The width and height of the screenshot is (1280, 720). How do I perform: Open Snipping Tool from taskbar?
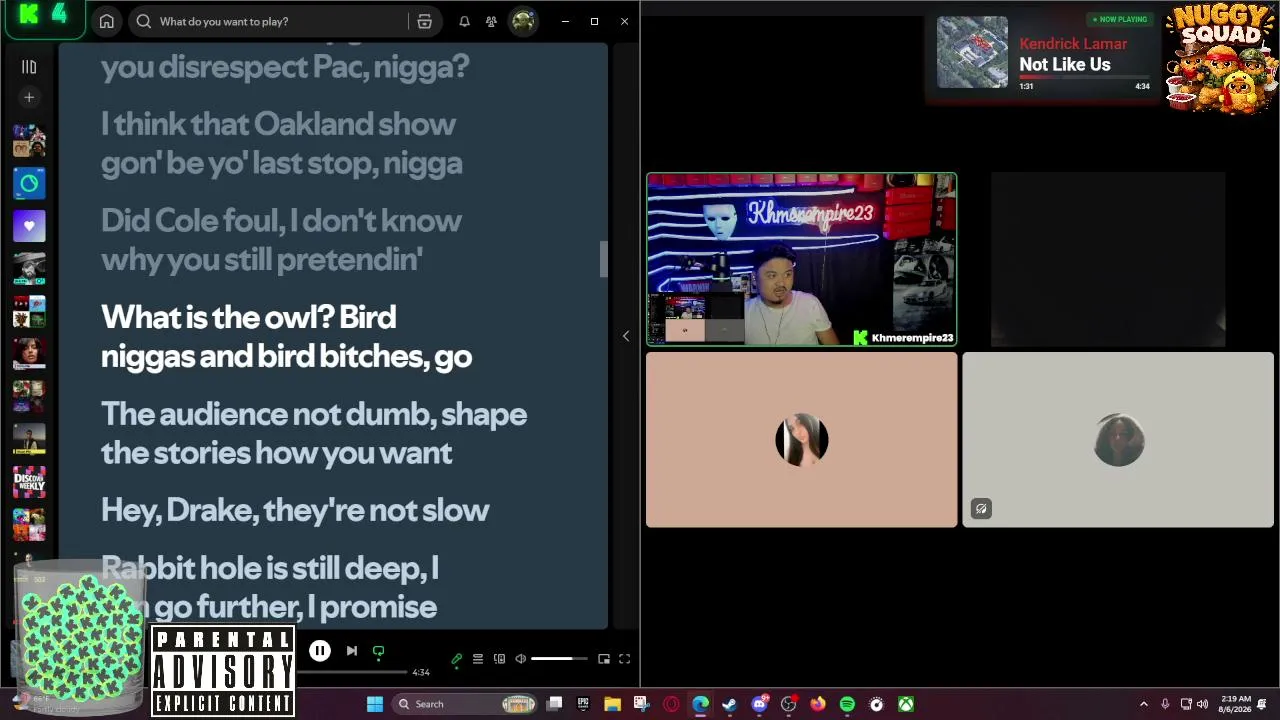coord(641,704)
